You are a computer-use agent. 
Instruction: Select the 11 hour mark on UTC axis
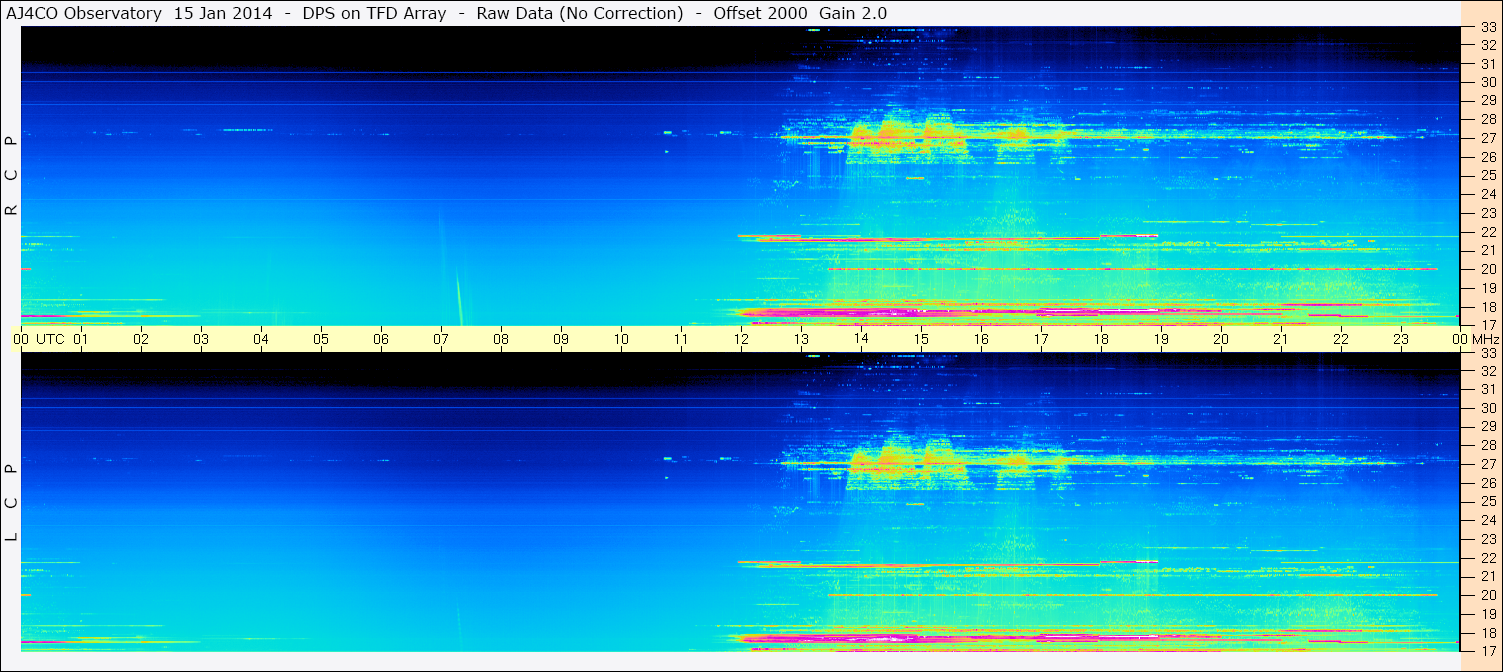[x=681, y=339]
